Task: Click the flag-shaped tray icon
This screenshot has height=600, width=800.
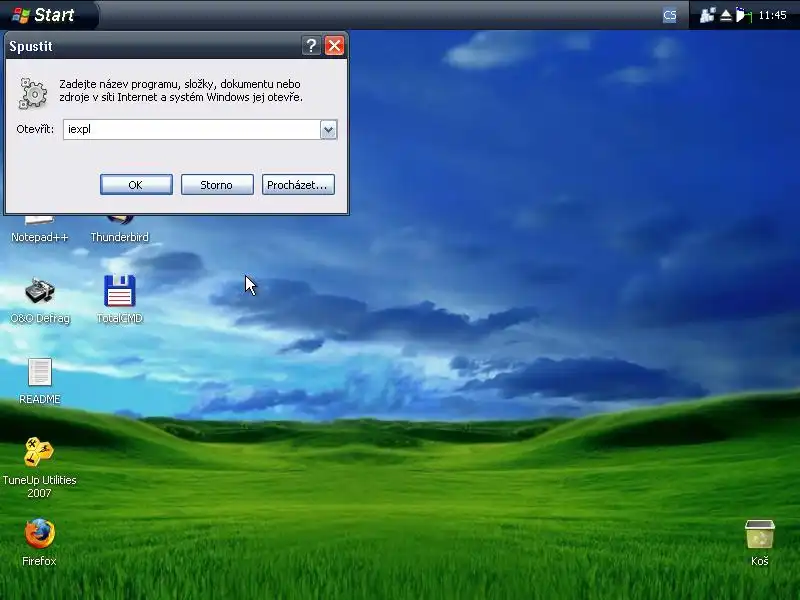Action: click(x=743, y=15)
